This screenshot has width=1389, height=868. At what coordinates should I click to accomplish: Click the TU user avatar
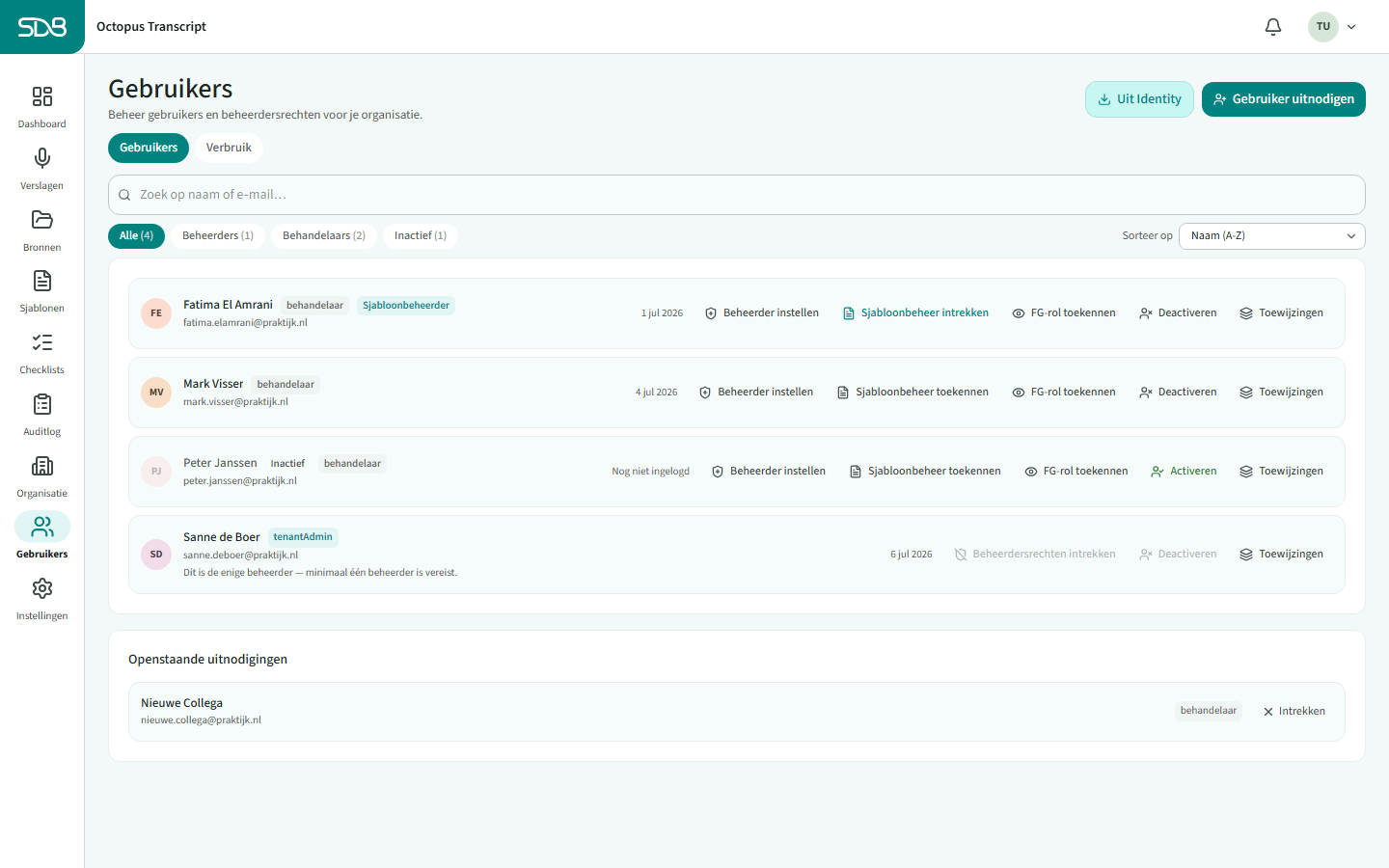click(x=1323, y=27)
